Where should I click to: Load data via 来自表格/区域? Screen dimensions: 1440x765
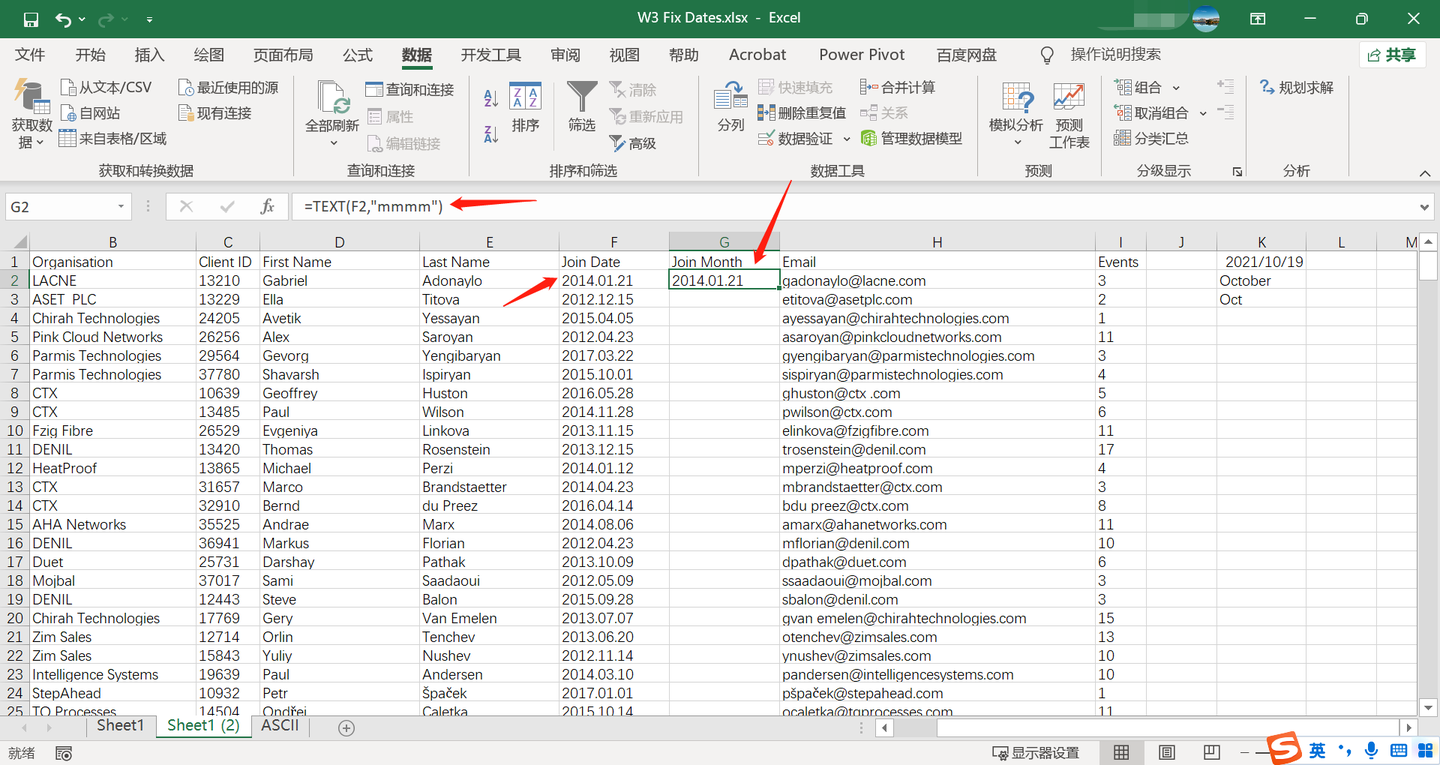click(113, 138)
